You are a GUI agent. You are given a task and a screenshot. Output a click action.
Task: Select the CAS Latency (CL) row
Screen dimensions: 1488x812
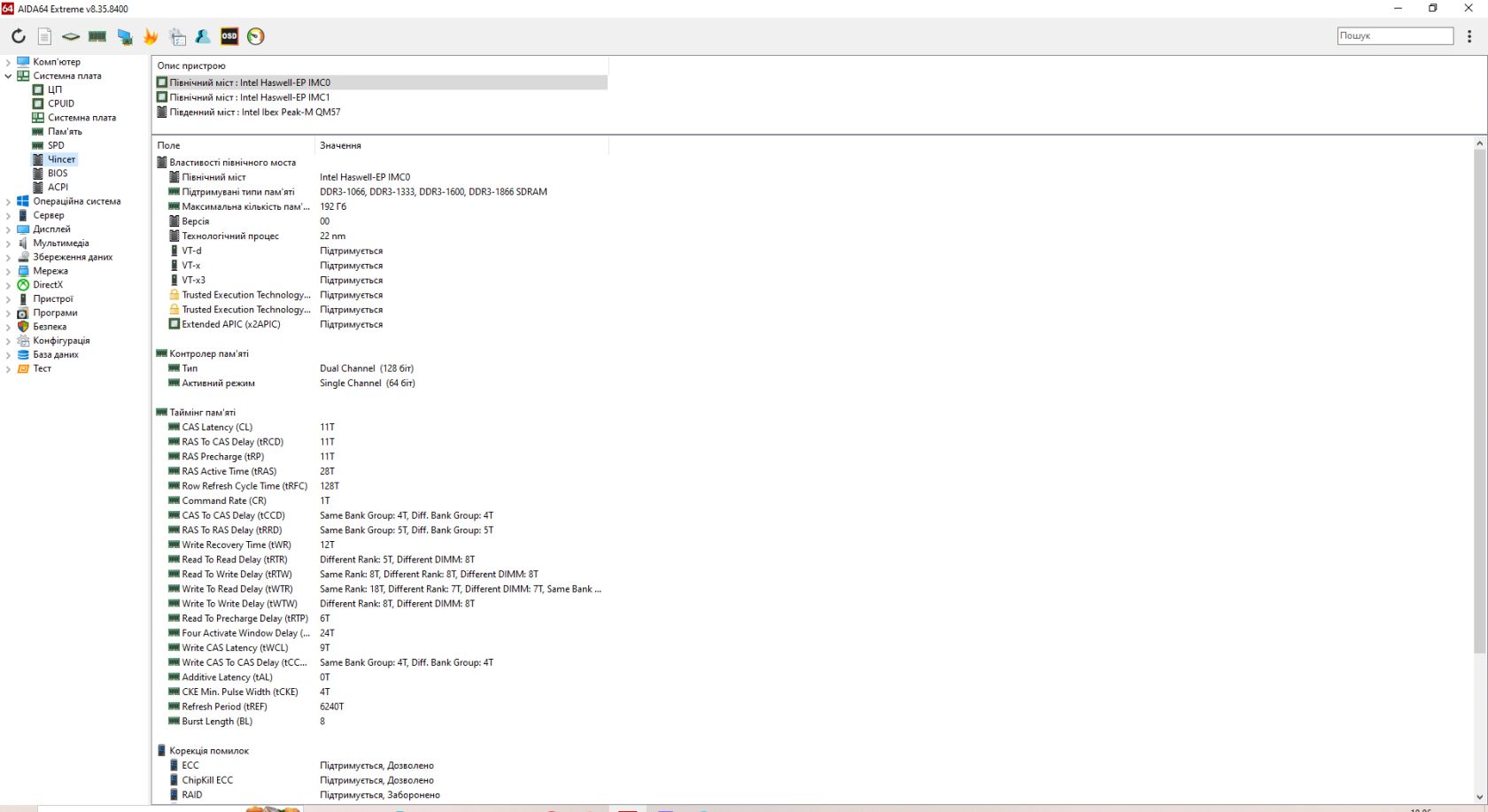pos(381,427)
